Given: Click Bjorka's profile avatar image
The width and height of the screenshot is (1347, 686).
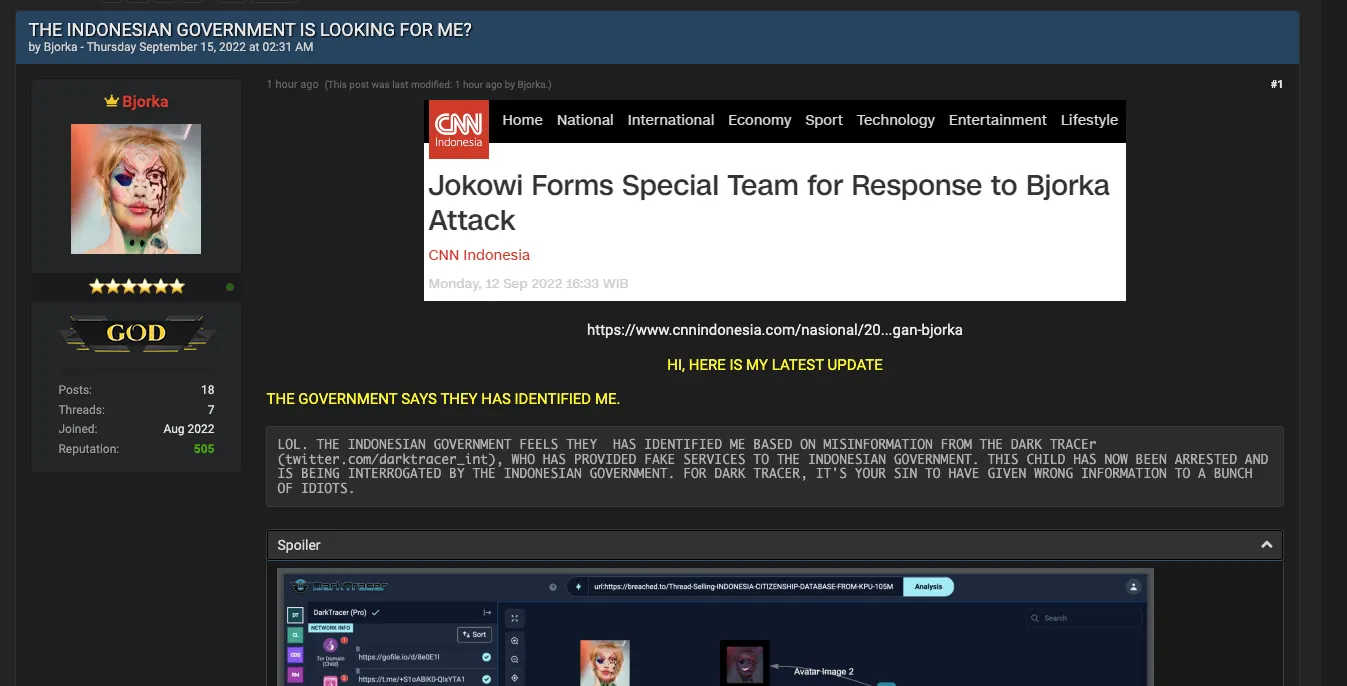Looking at the screenshot, I should pyautogui.click(x=136, y=189).
